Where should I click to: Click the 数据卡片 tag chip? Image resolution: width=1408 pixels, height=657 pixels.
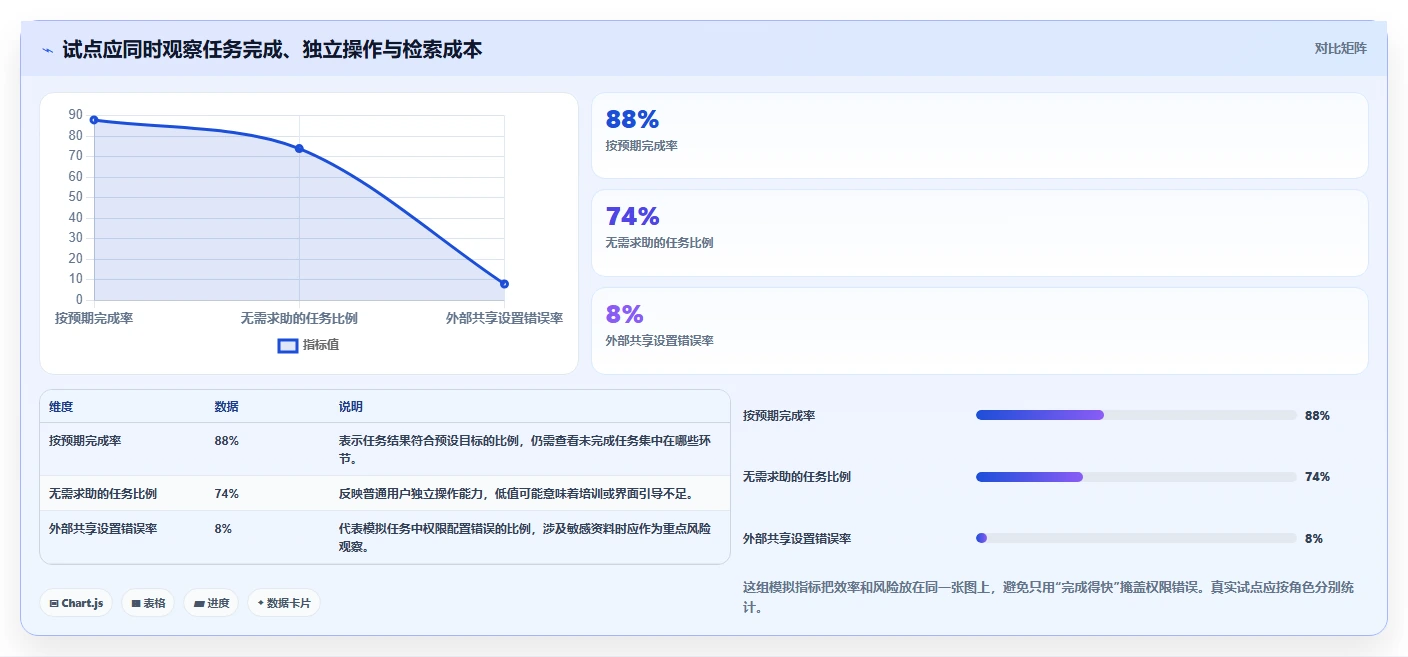tap(284, 603)
